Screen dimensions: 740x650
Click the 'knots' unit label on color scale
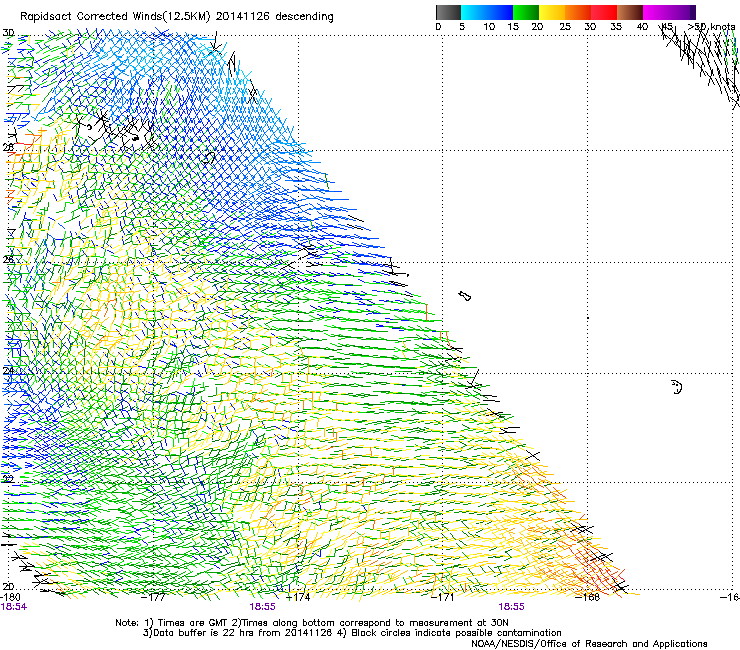pyautogui.click(x=723, y=26)
